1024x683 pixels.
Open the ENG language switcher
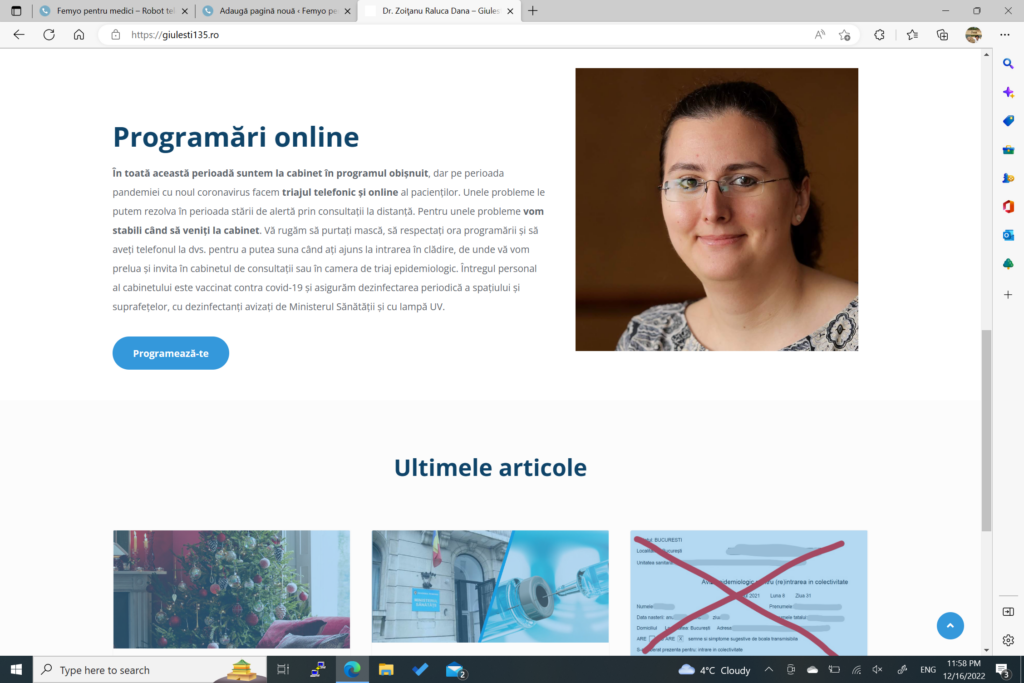pos(927,669)
